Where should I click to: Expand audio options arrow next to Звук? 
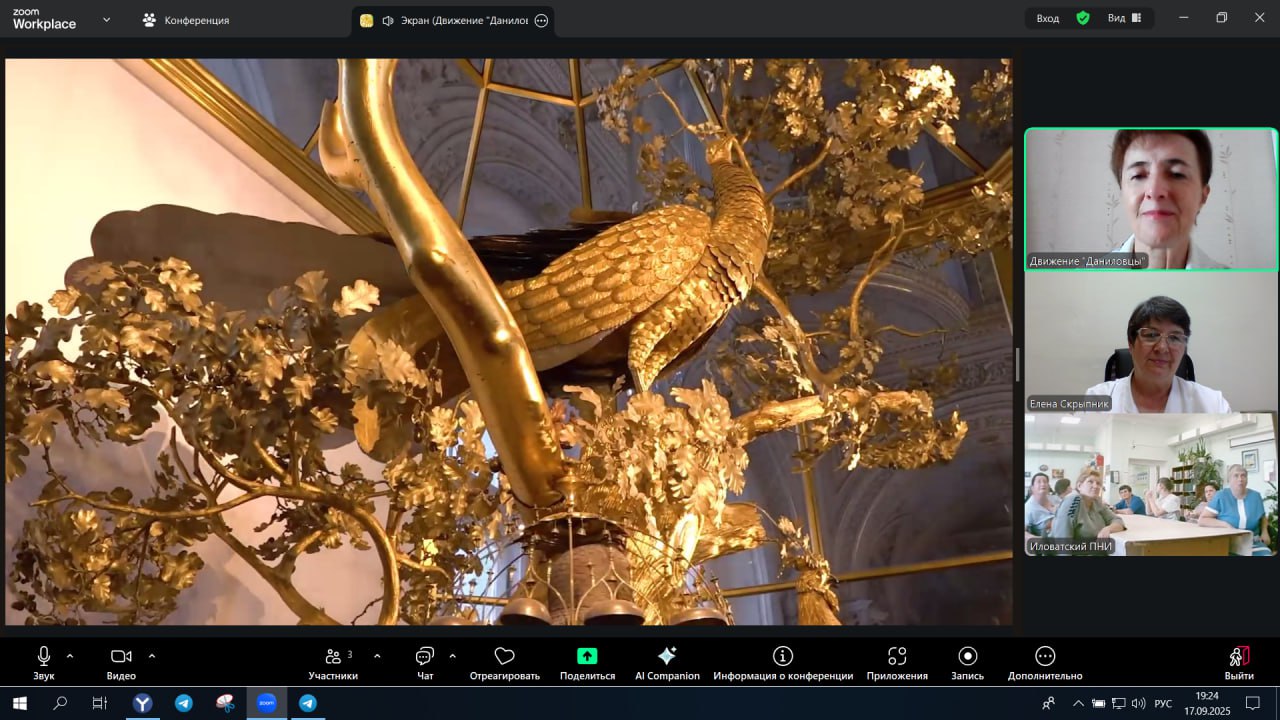[70, 656]
